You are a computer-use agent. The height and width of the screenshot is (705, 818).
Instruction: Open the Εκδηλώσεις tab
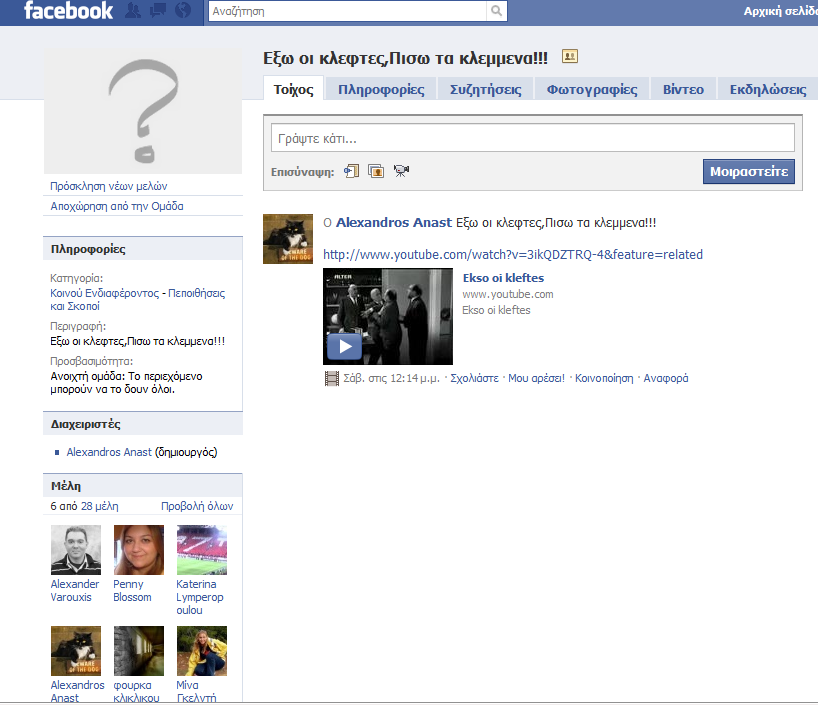click(767, 89)
